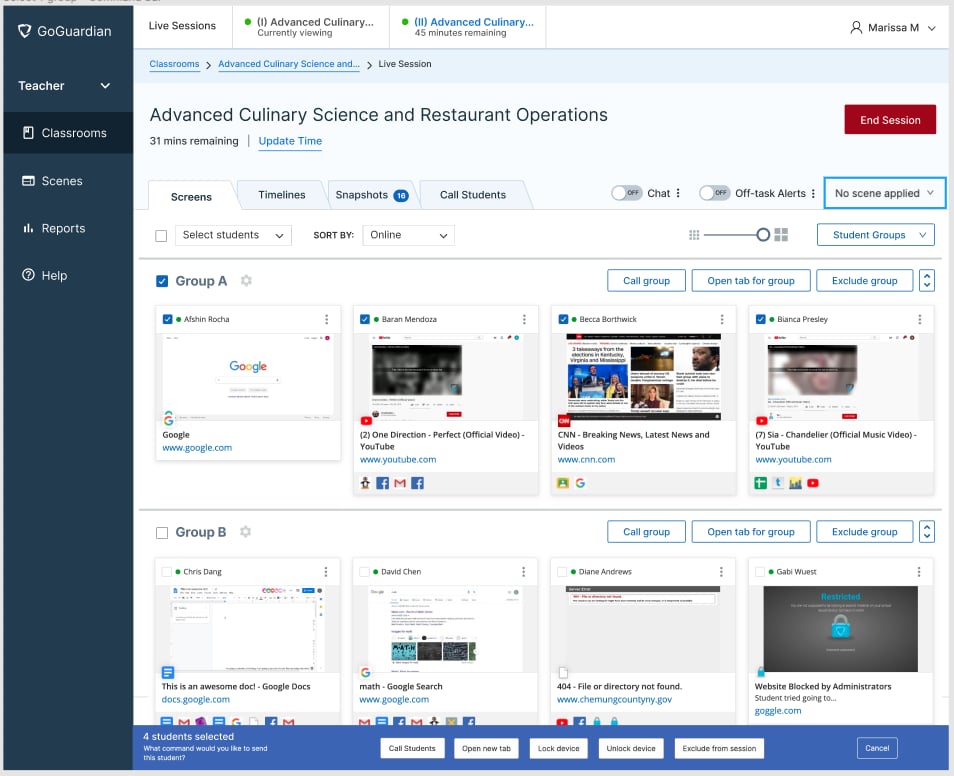The width and height of the screenshot is (954, 776).
Task: Switch to large grid view icon
Action: click(x=781, y=235)
